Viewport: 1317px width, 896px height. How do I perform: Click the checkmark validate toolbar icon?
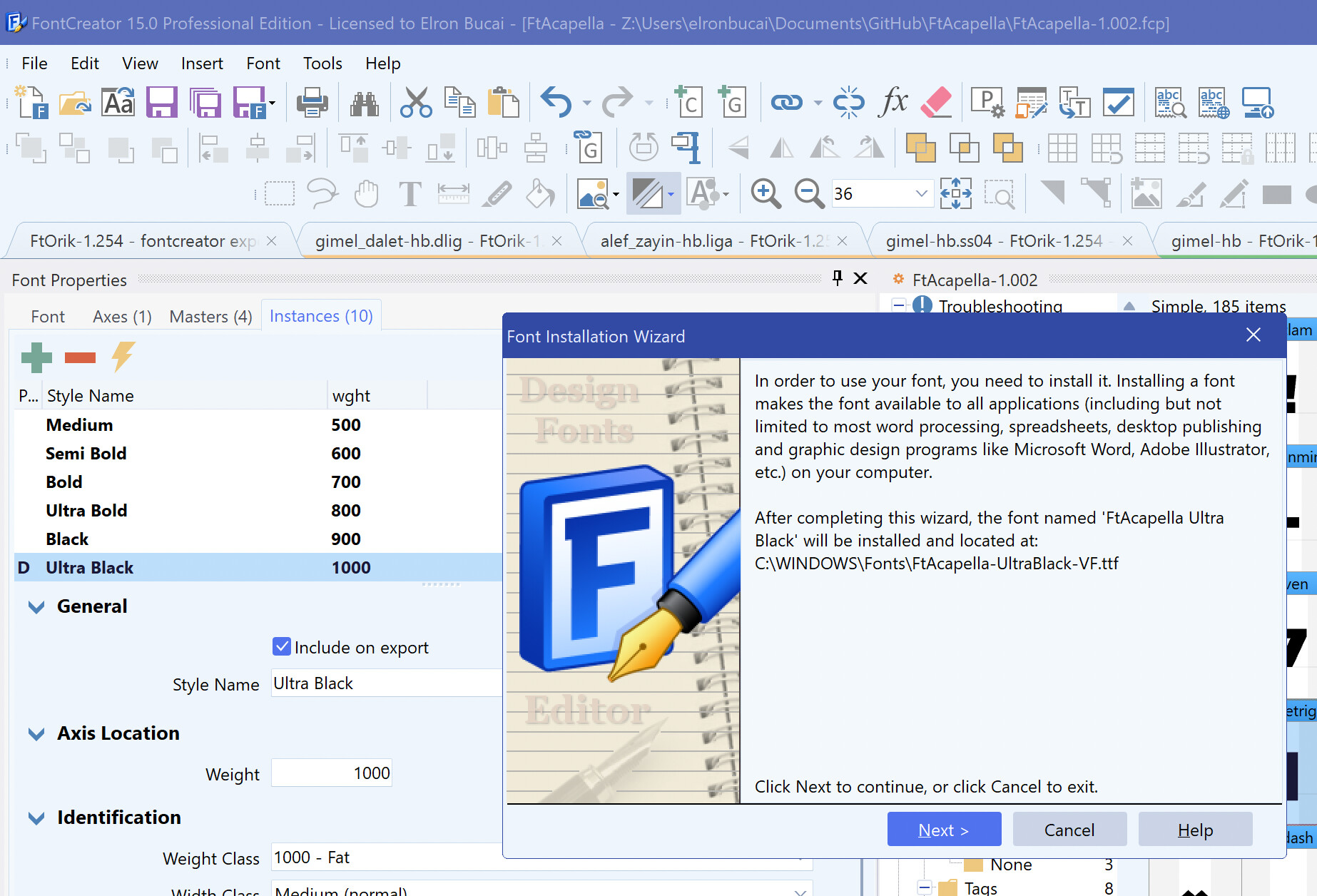pyautogui.click(x=1118, y=103)
